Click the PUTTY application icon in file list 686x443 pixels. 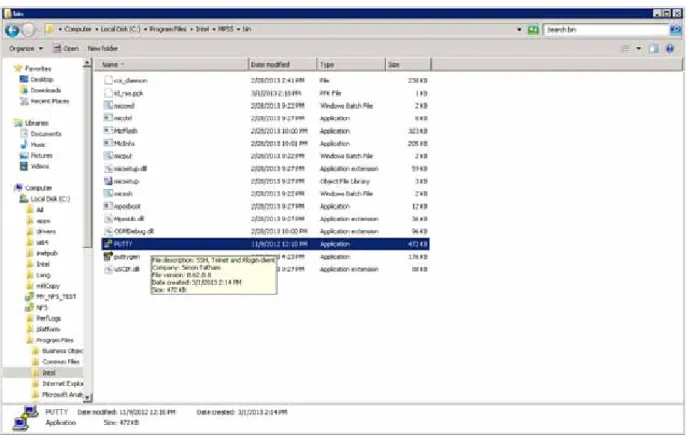[x=108, y=244]
